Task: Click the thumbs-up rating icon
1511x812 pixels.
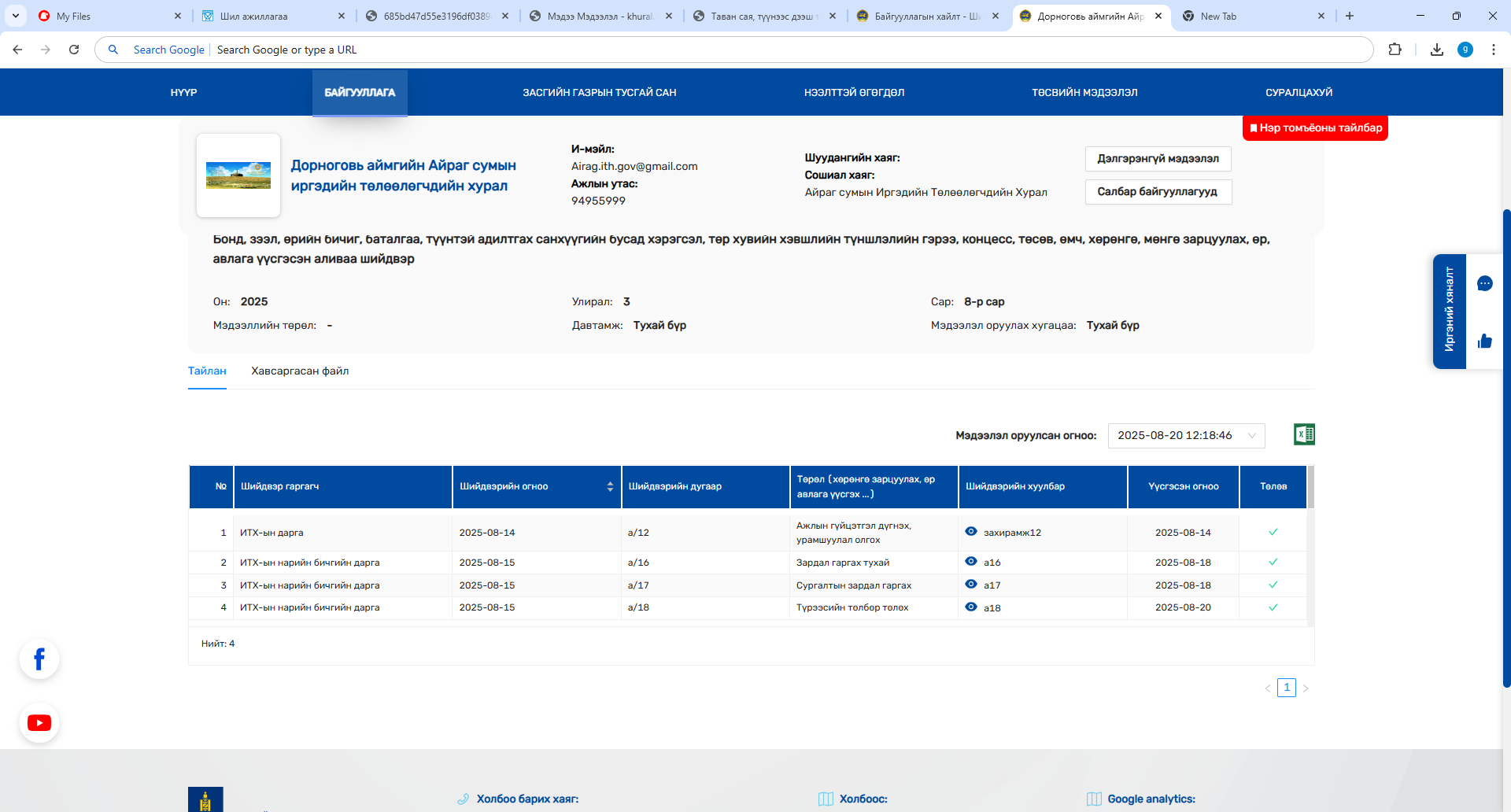Action: pos(1485,341)
